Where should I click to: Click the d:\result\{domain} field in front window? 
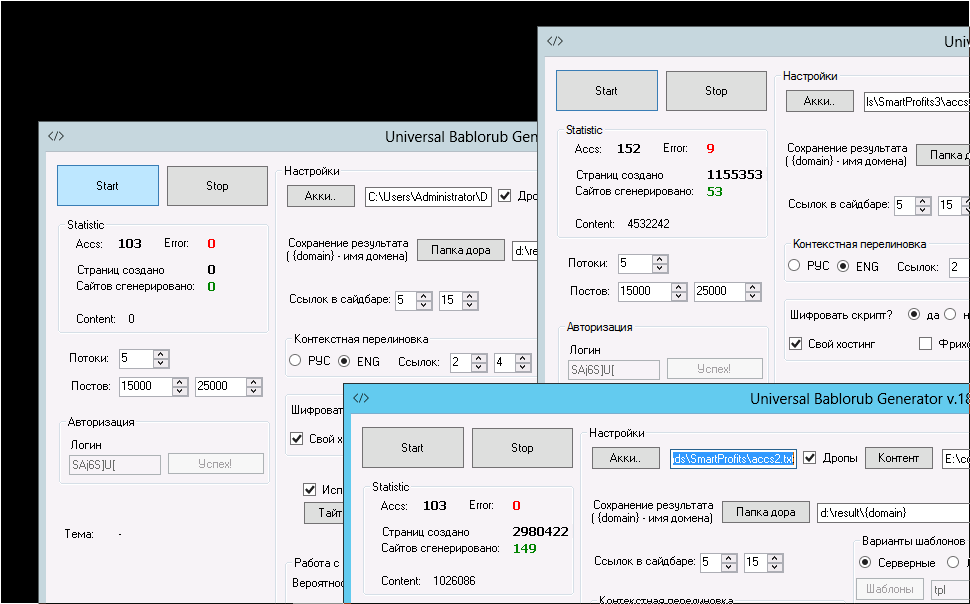893,512
